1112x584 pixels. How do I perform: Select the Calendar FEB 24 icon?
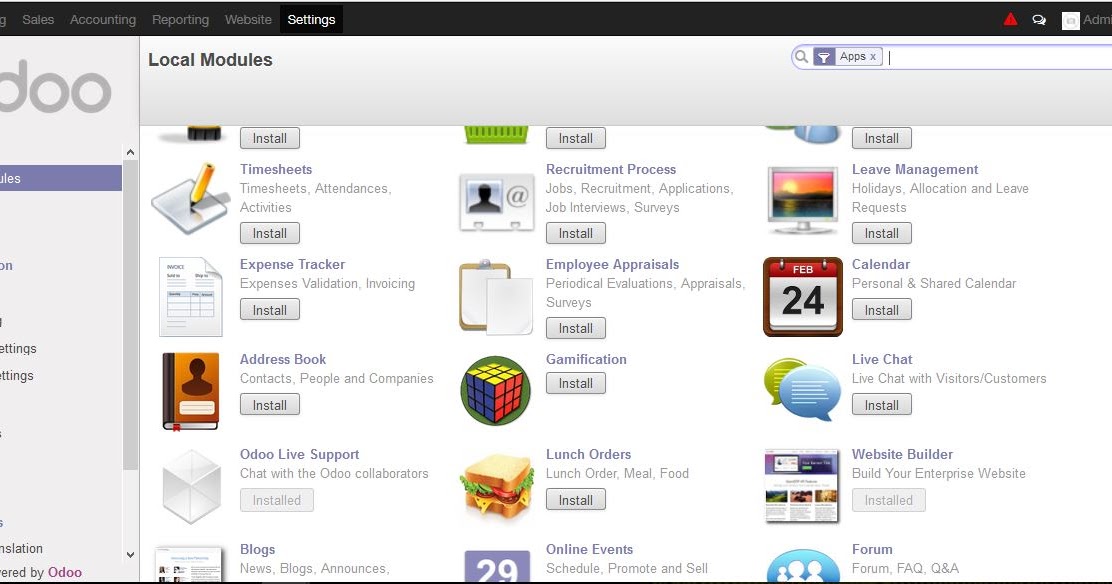(803, 297)
